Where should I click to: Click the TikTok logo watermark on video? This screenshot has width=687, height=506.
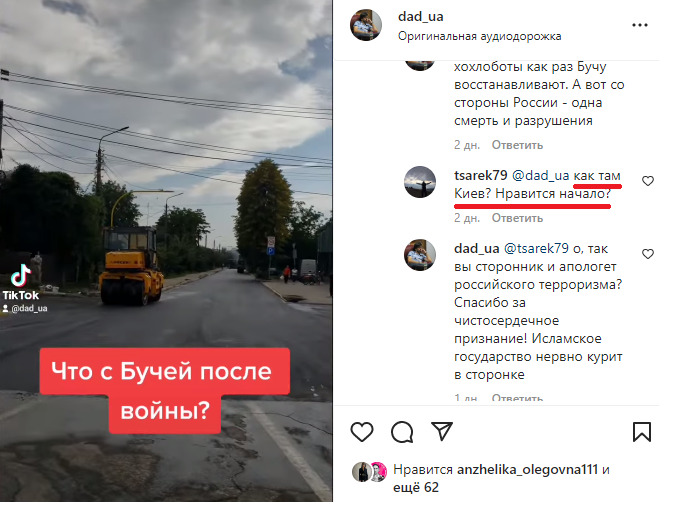(21, 283)
